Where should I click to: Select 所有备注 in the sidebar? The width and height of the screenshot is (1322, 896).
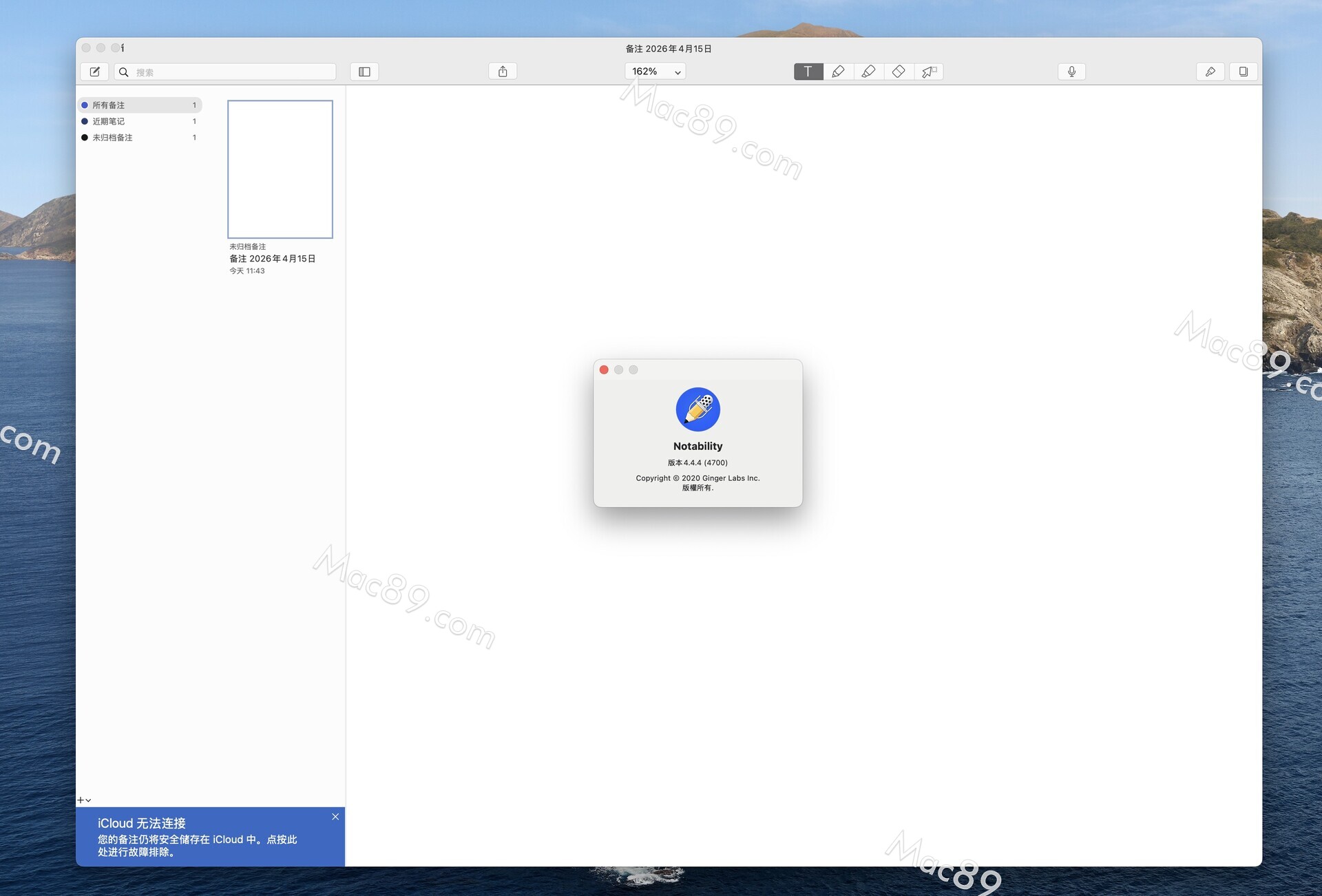click(109, 105)
